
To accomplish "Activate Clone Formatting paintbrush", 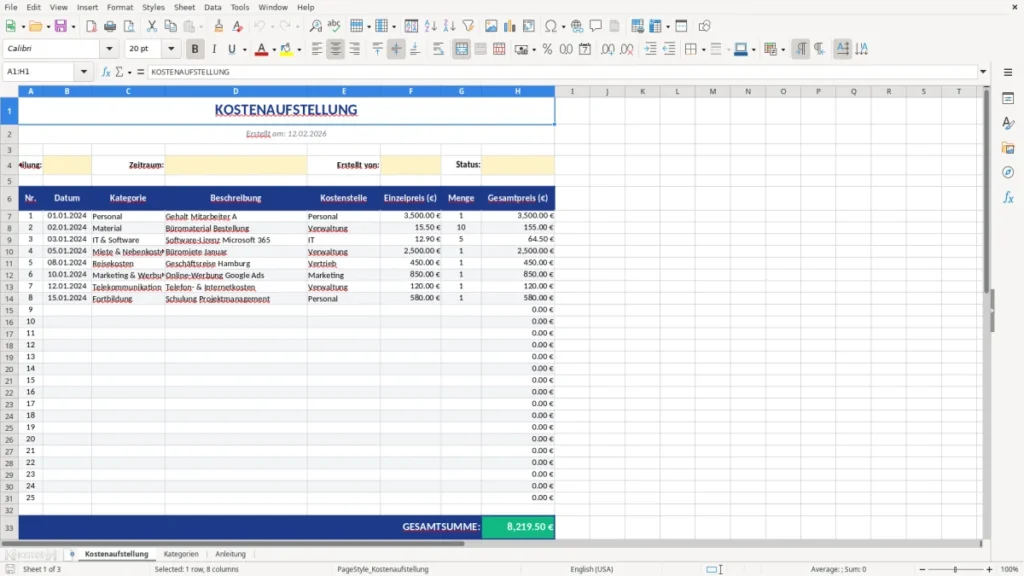I will pos(219,26).
